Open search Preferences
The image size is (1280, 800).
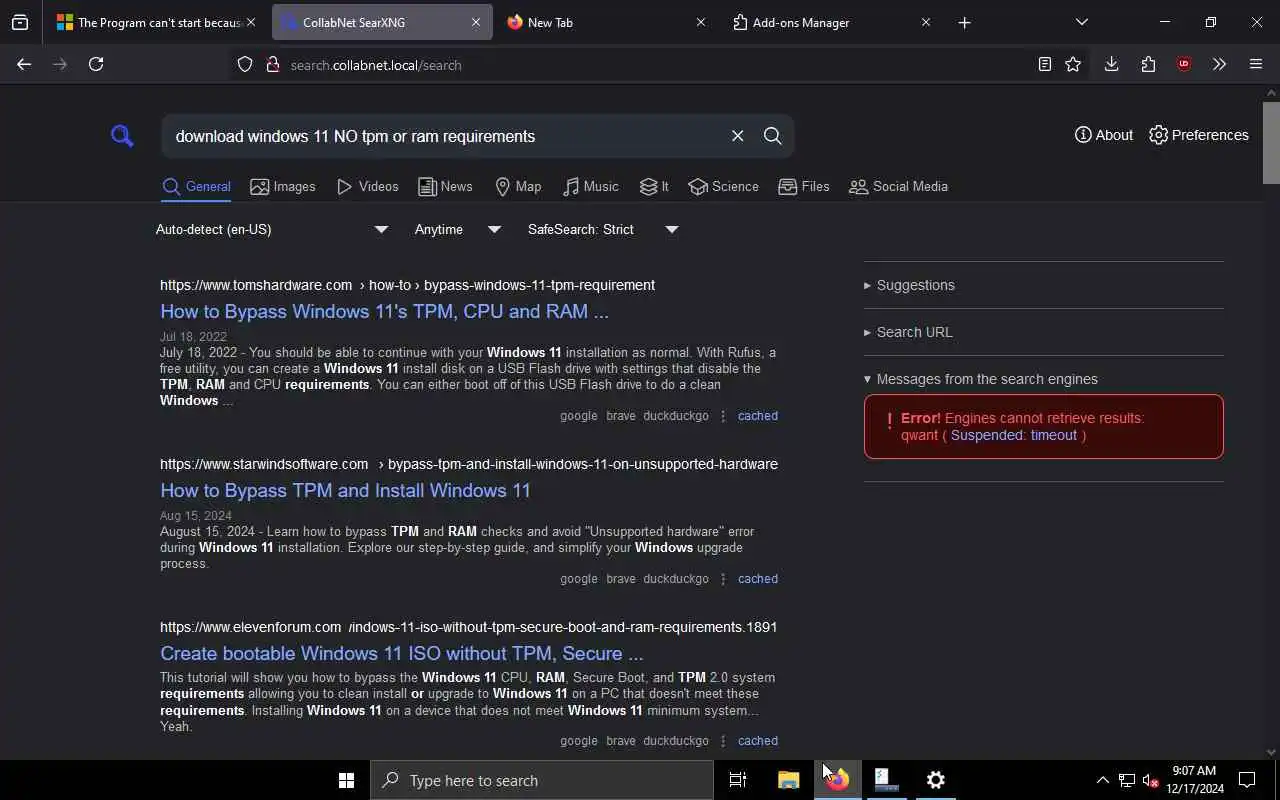pyautogui.click(x=1199, y=135)
